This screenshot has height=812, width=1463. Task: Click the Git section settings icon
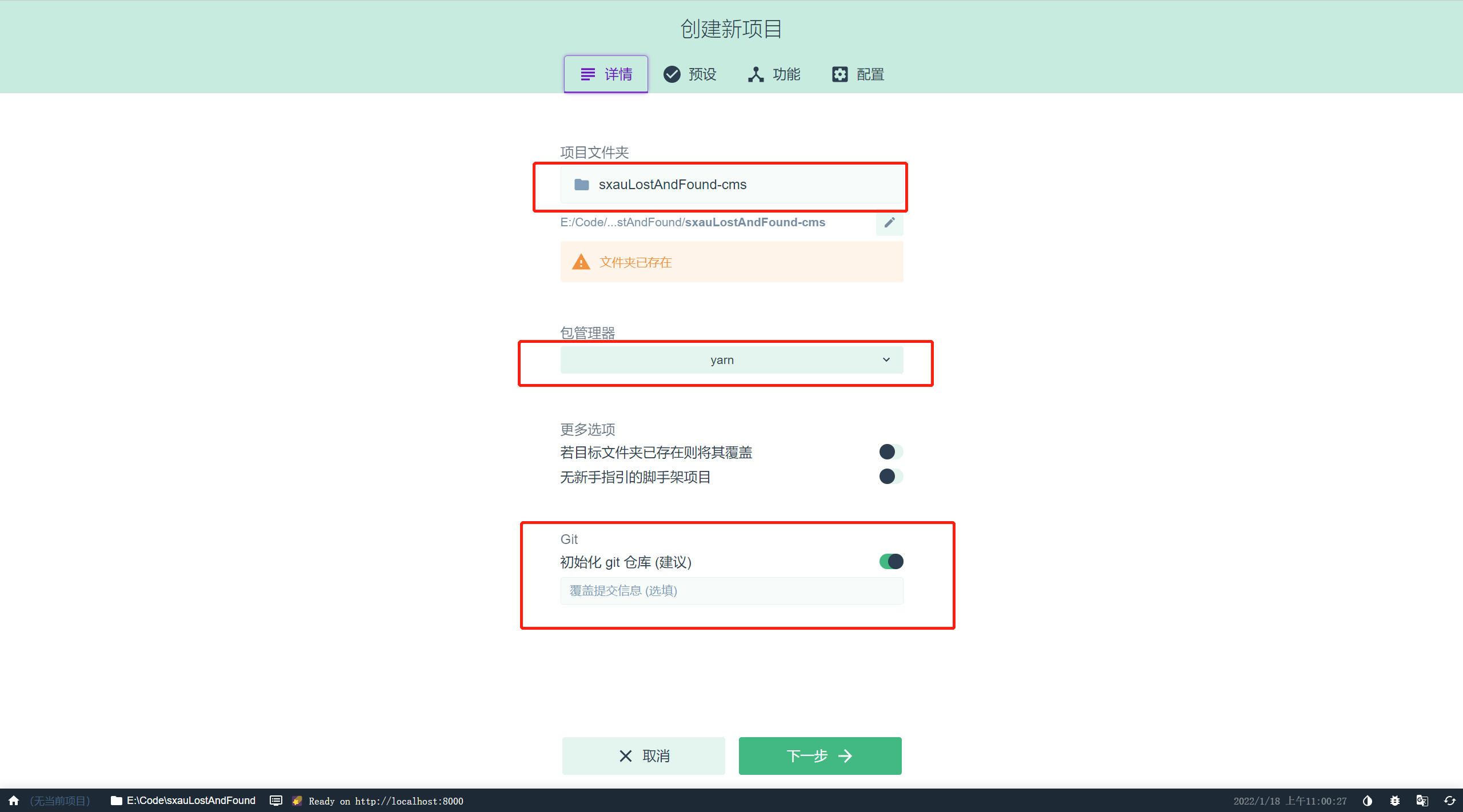tap(889, 561)
